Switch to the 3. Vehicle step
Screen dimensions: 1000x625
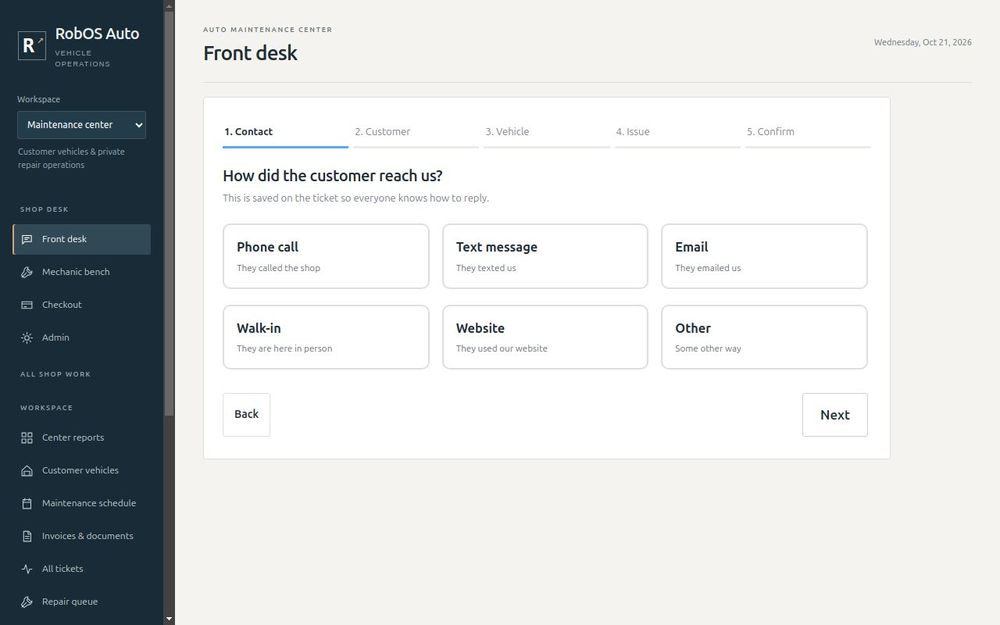pyautogui.click(x=547, y=133)
